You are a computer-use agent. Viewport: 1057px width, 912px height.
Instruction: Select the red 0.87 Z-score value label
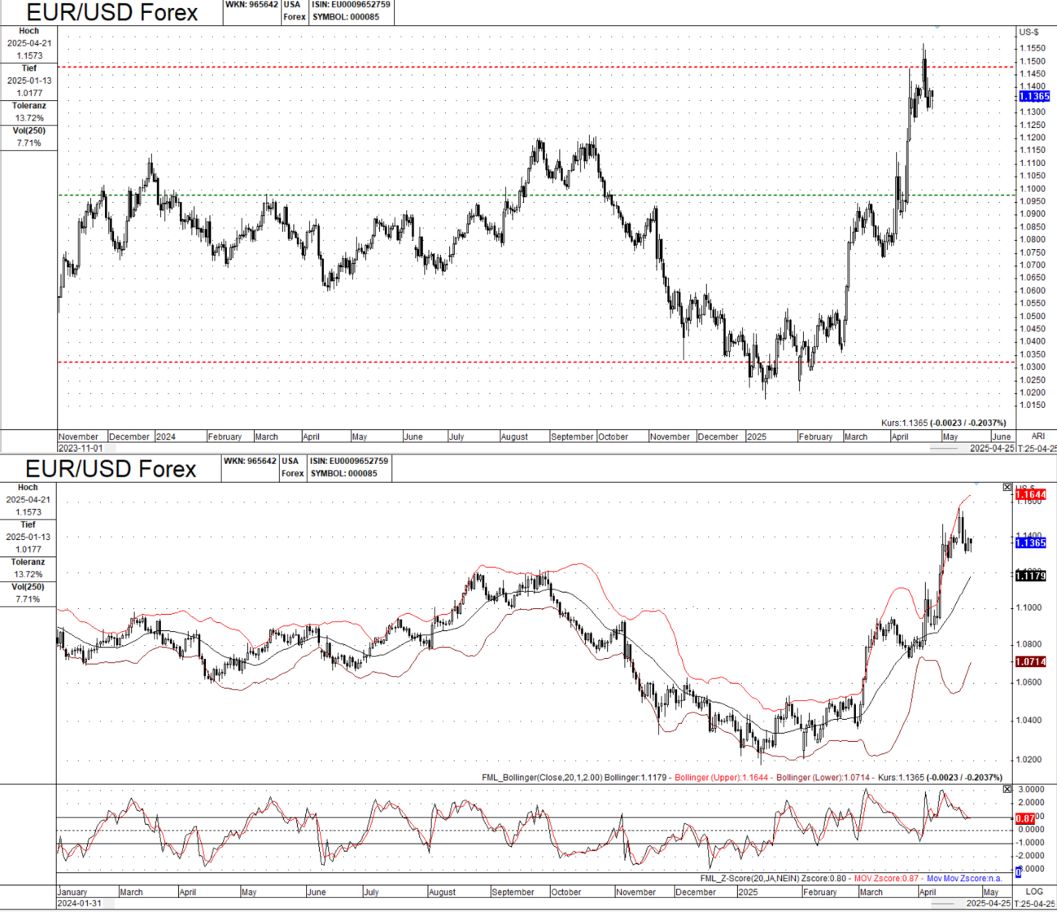(x=1025, y=818)
